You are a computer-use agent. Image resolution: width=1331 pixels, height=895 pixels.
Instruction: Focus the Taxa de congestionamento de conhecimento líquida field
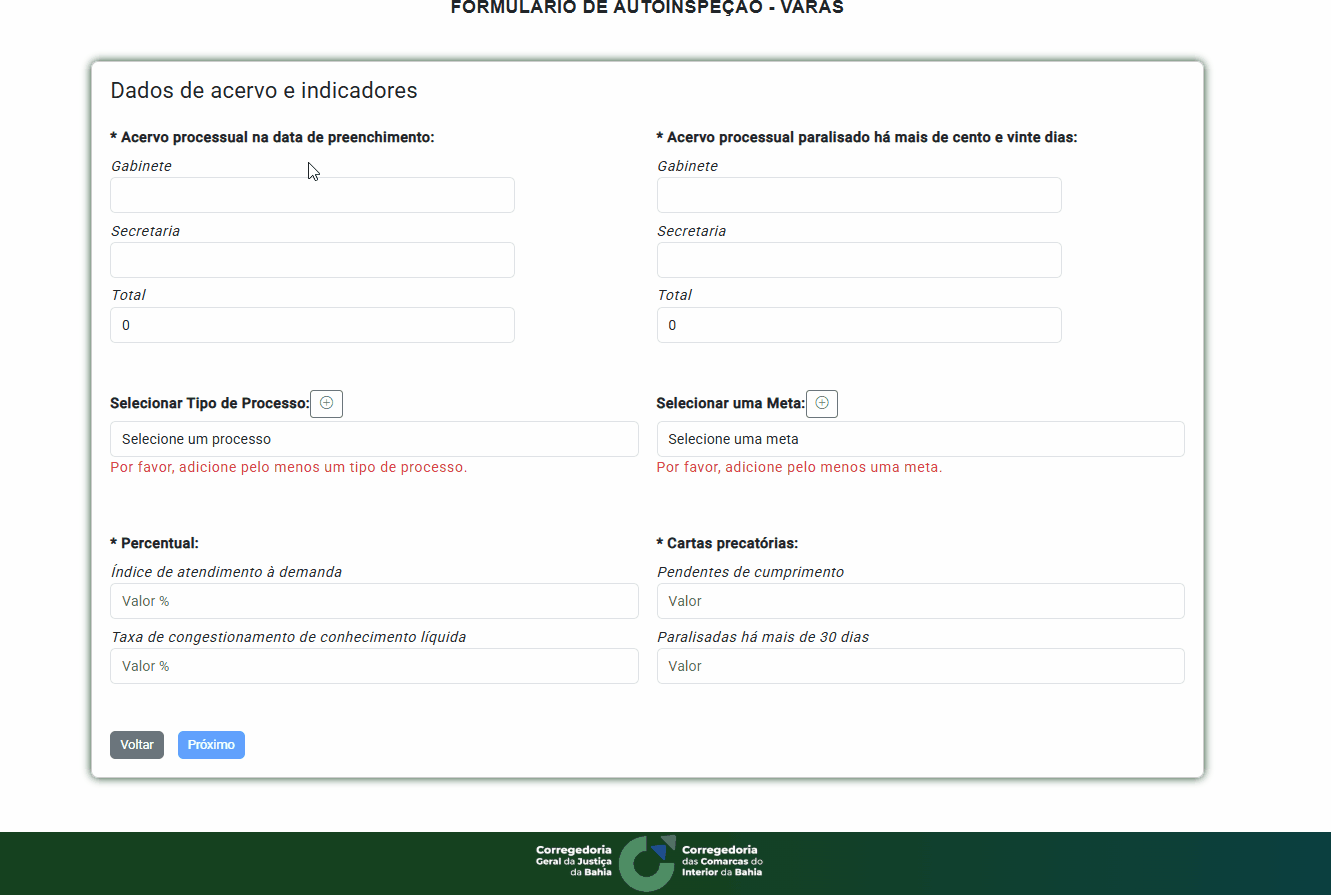tap(374, 666)
